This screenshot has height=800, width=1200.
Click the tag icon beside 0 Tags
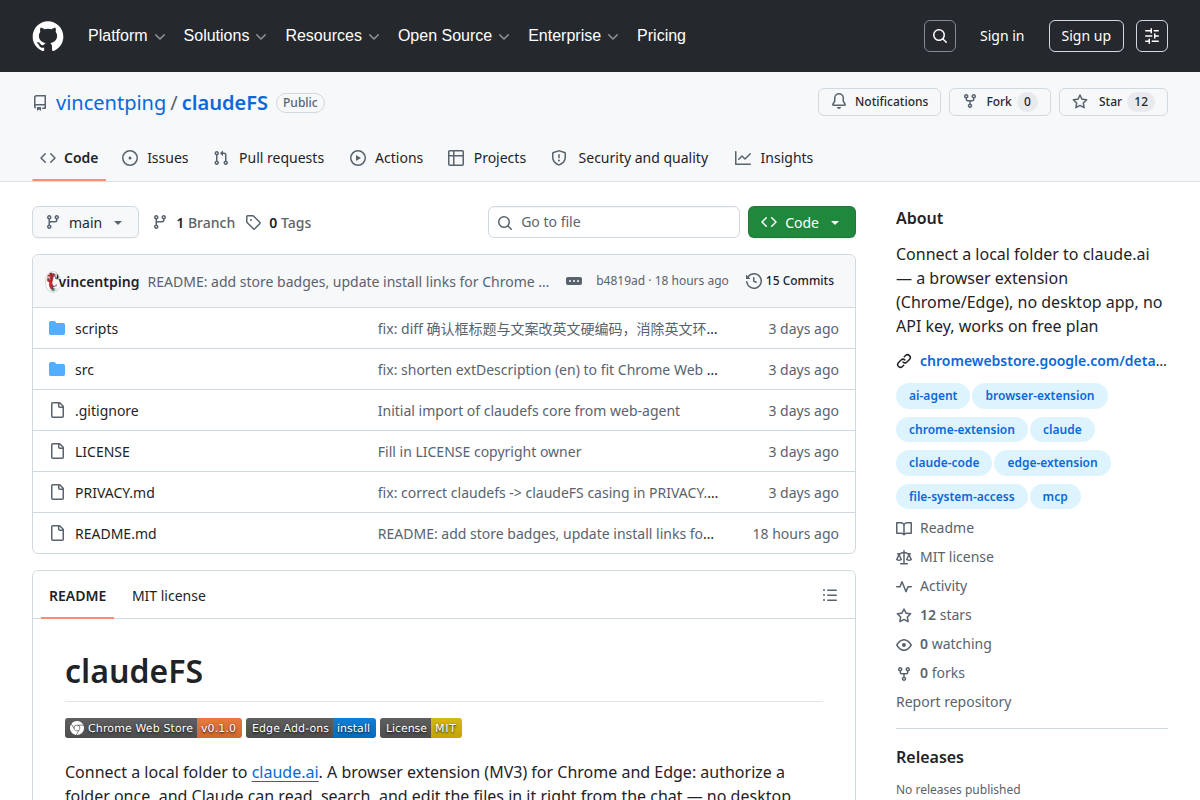(254, 223)
